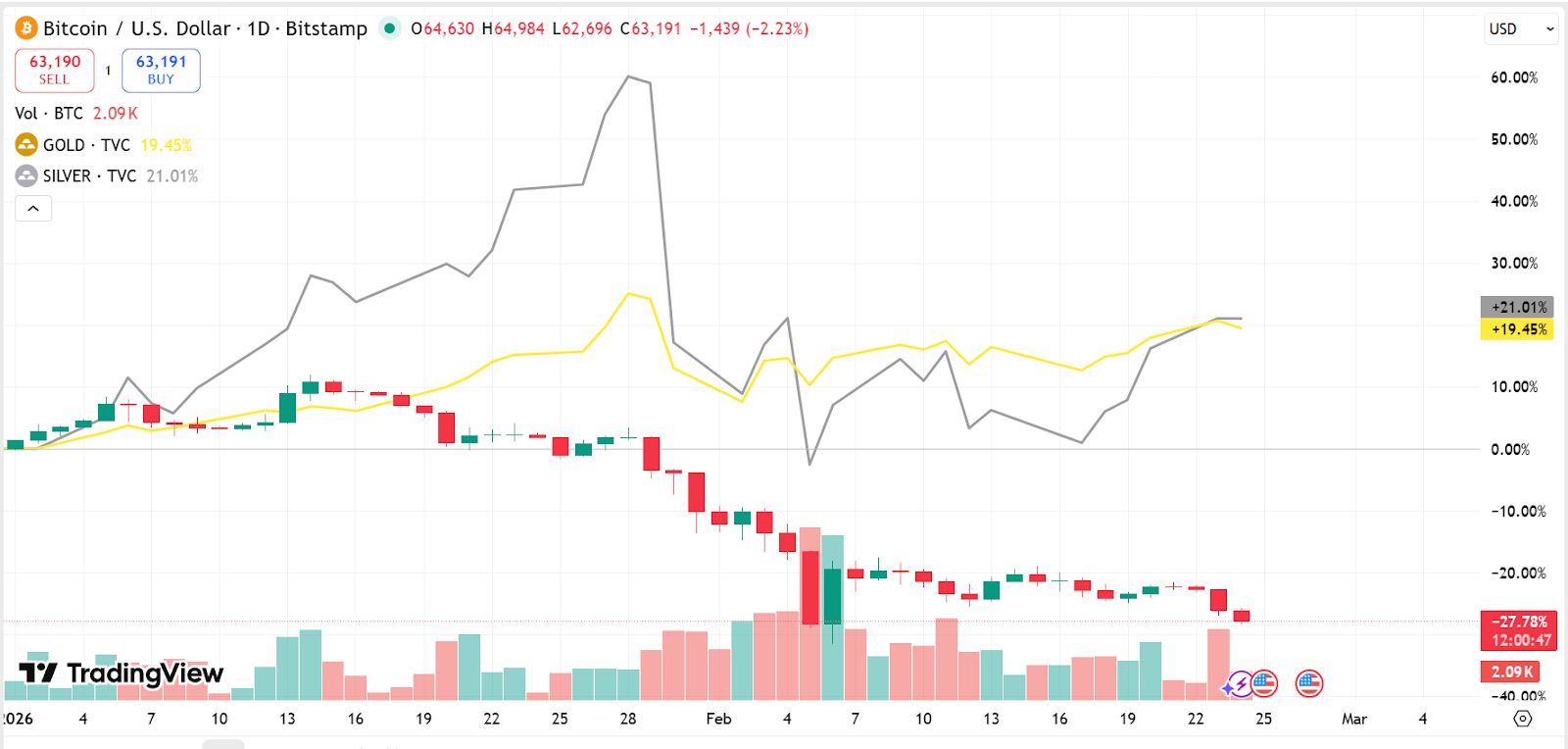Click the 63,190 SELL button
The width and height of the screenshot is (1568, 749).
click(55, 70)
